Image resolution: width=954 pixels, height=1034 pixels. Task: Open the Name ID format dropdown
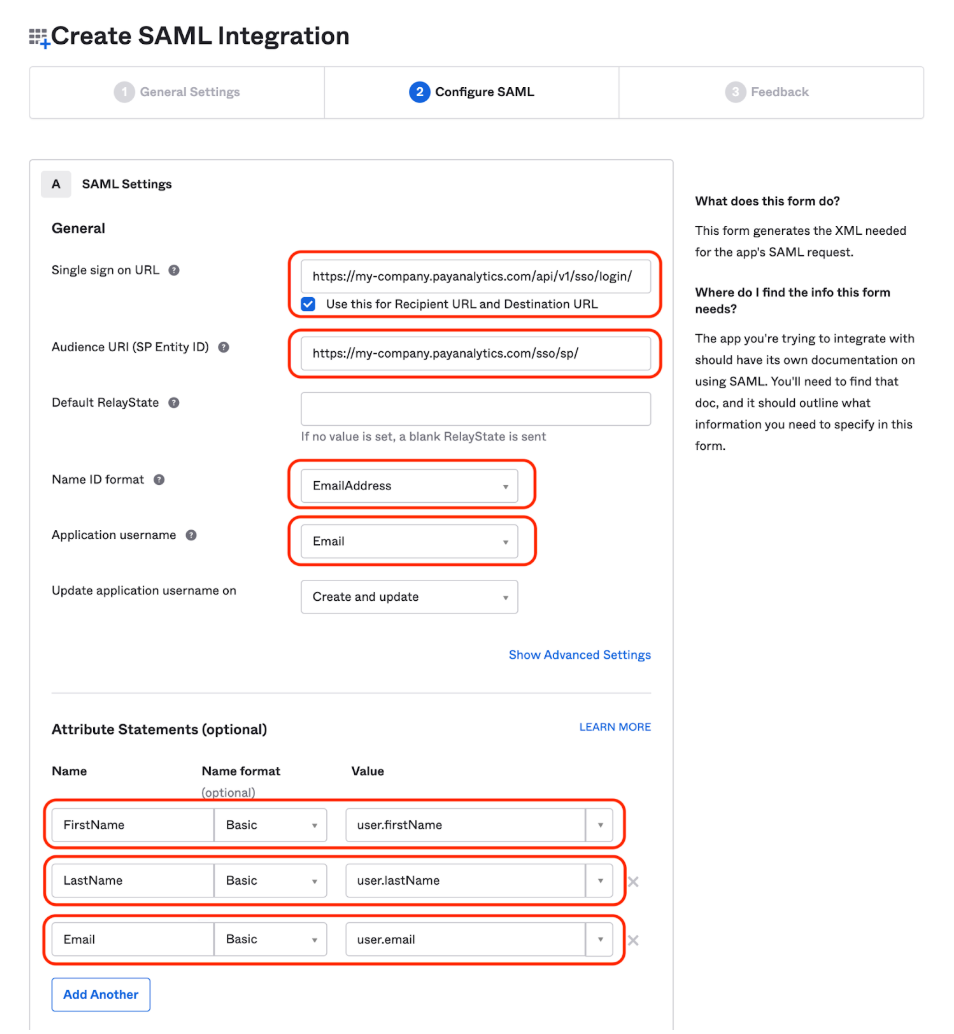coord(409,486)
